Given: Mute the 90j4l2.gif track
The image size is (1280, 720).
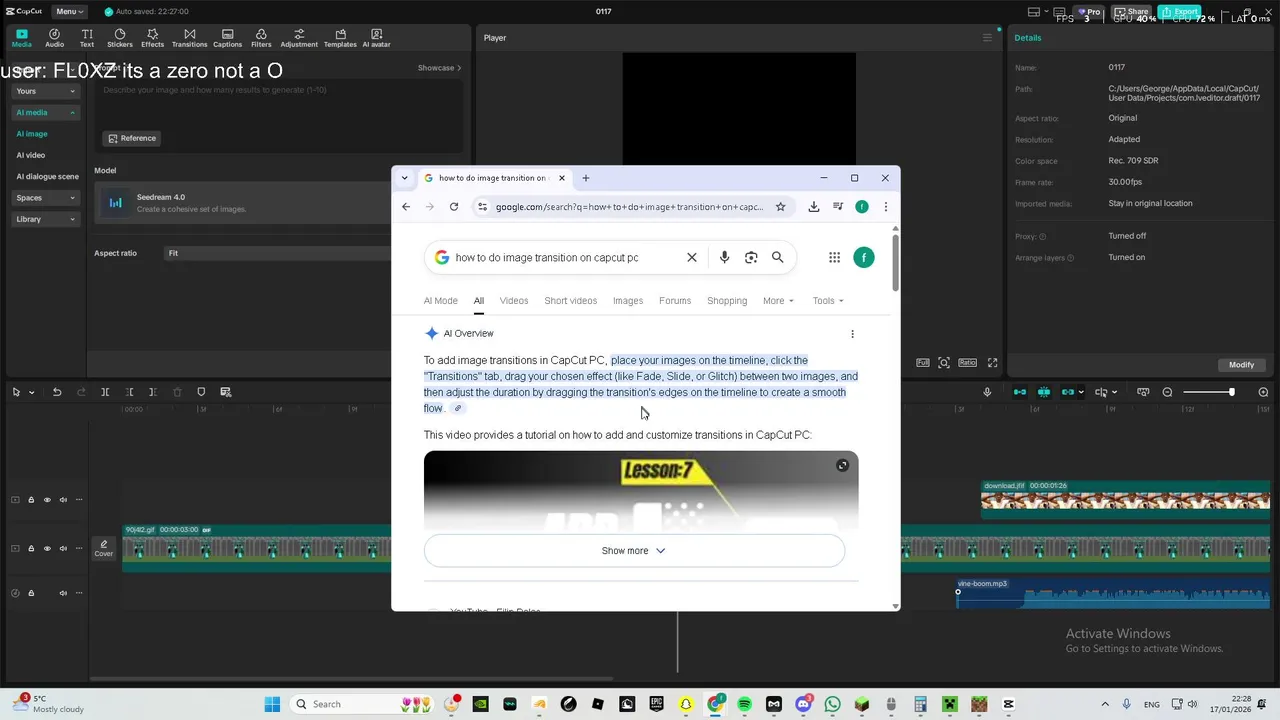Looking at the screenshot, I should (63, 548).
